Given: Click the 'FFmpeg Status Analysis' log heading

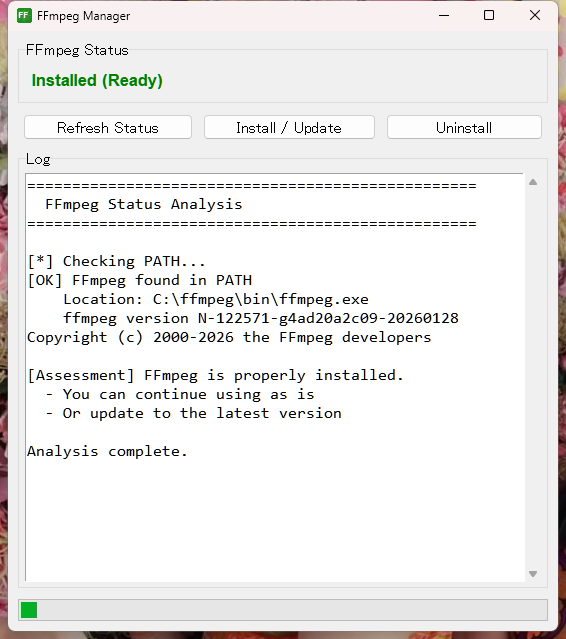Looking at the screenshot, I should (144, 204).
